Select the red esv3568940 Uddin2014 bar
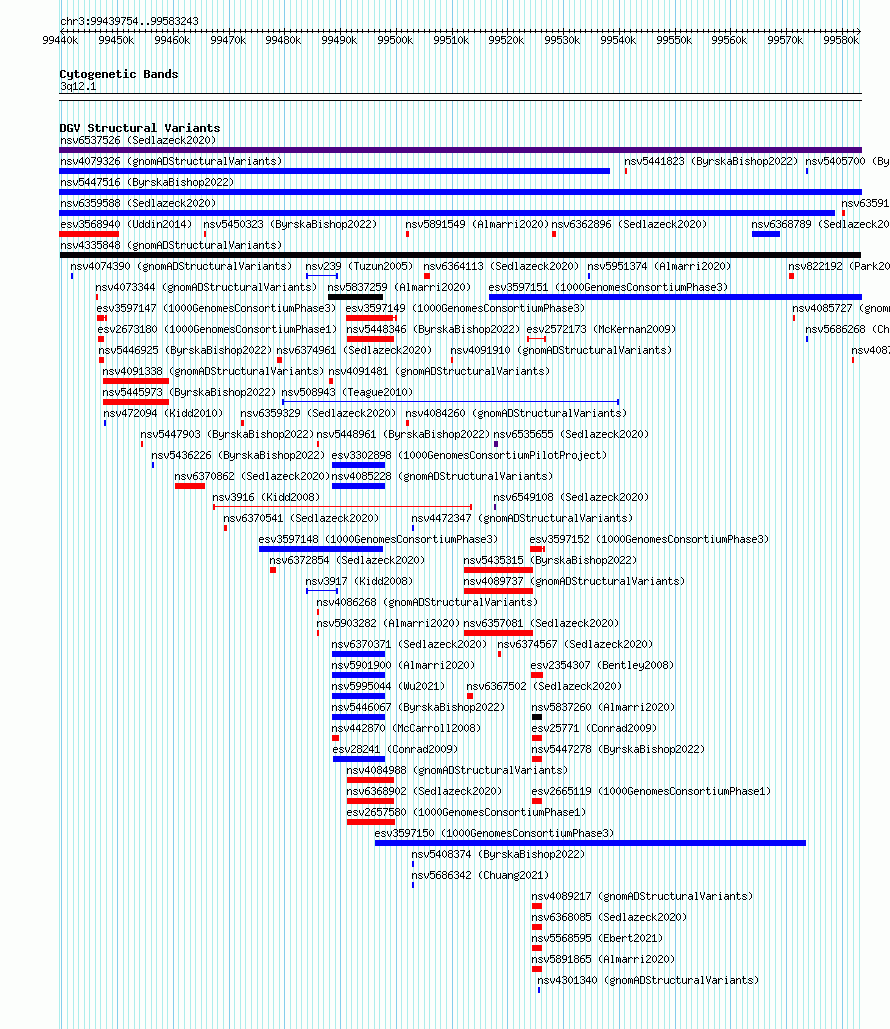Viewport: 890px width, 1029px height. point(89,234)
